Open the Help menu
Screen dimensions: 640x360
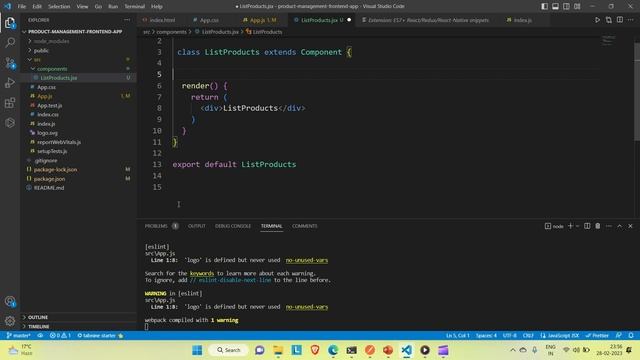[x=157, y=7]
